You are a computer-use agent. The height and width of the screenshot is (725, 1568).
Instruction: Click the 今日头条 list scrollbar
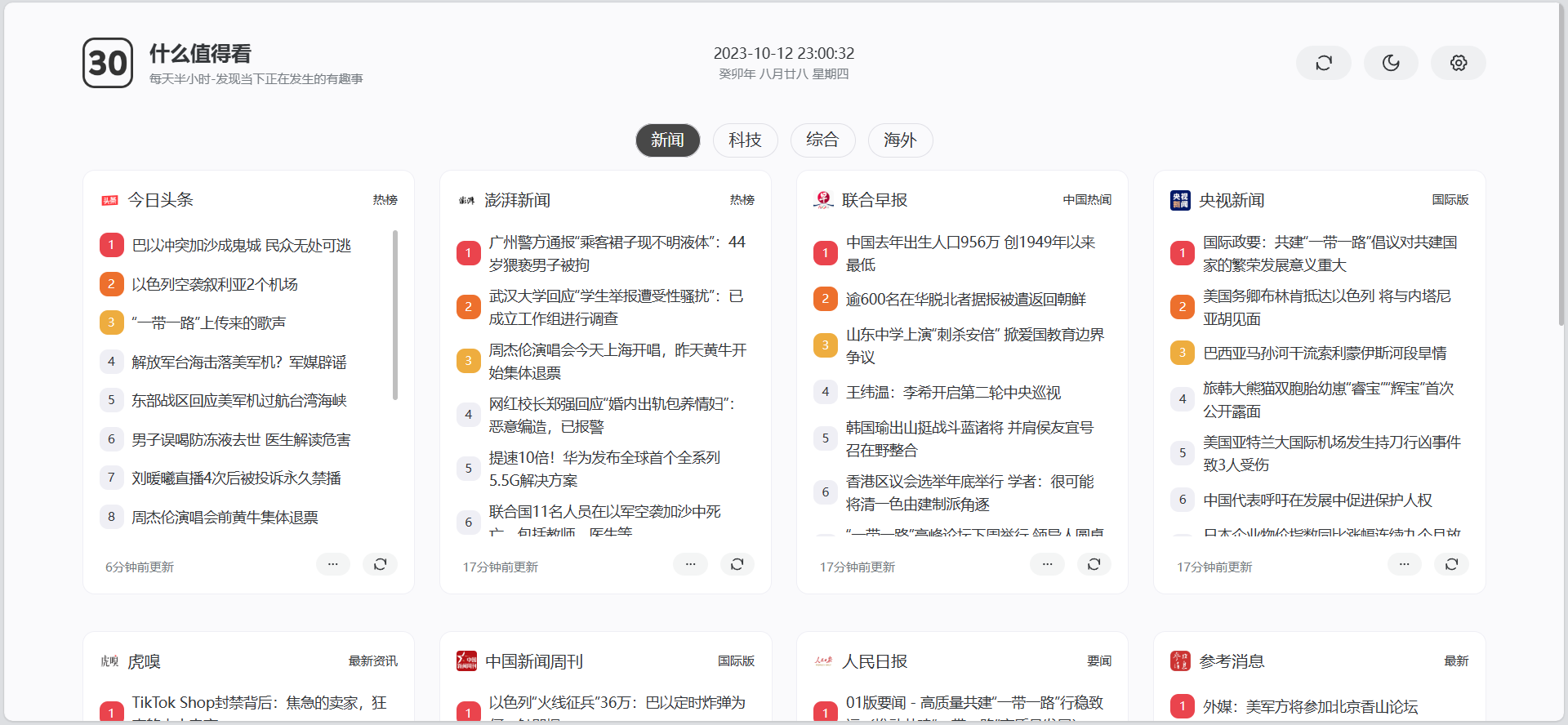pos(395,315)
